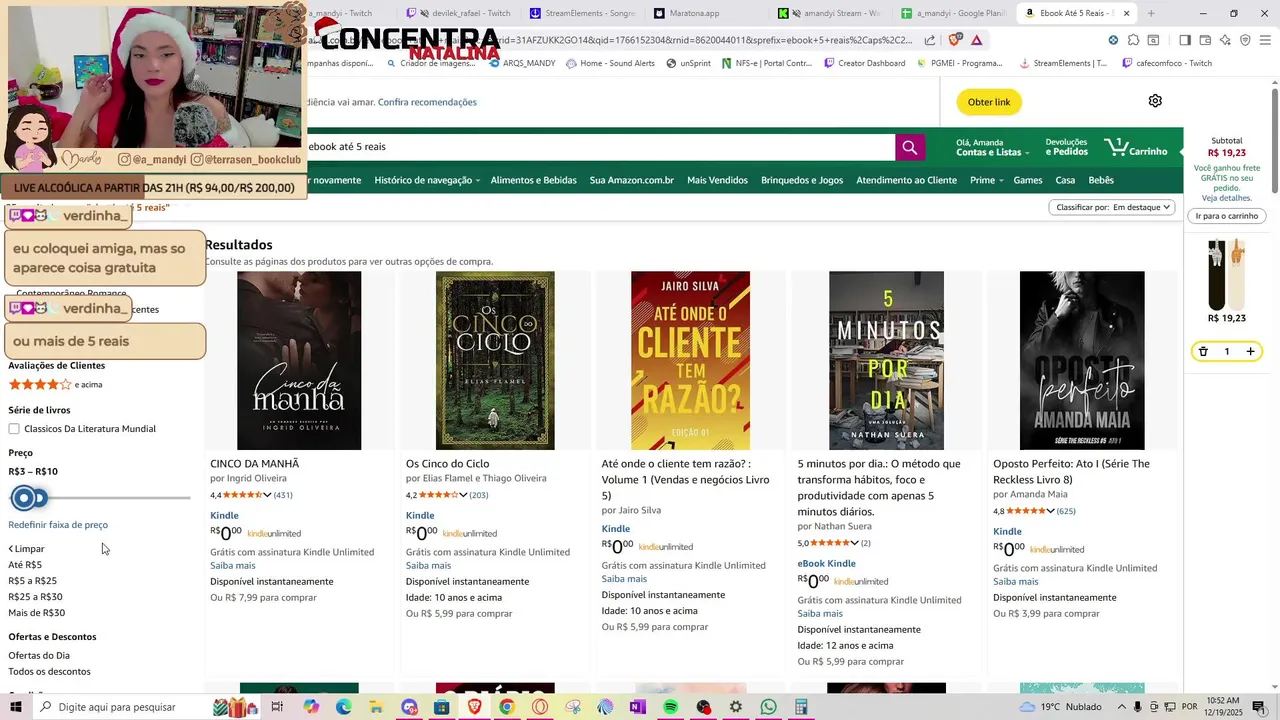1280x720 pixels.
Task: Open File Explorer from the taskbar
Action: 376,707
